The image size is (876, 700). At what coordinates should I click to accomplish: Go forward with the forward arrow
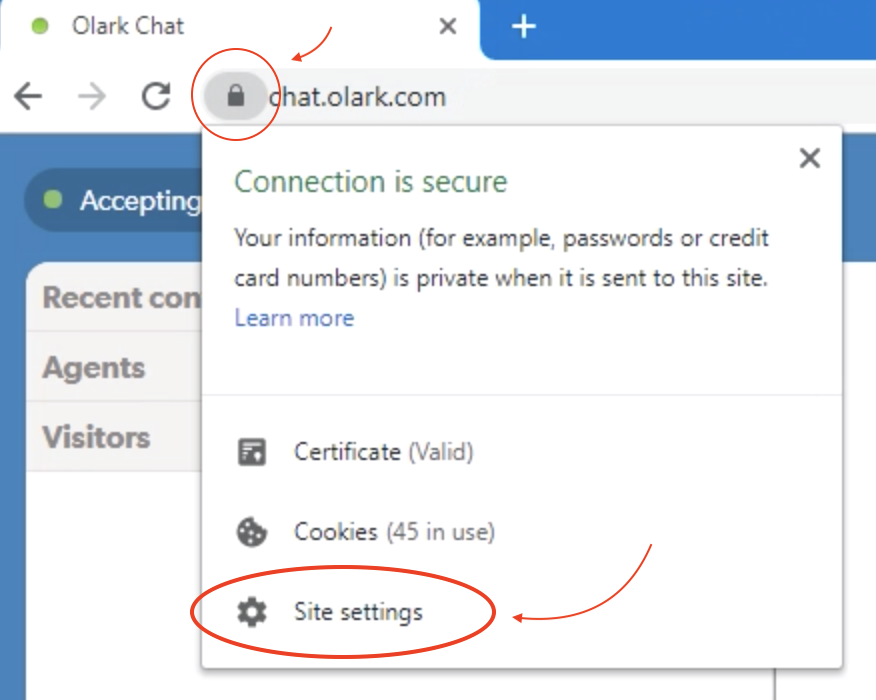(92, 97)
